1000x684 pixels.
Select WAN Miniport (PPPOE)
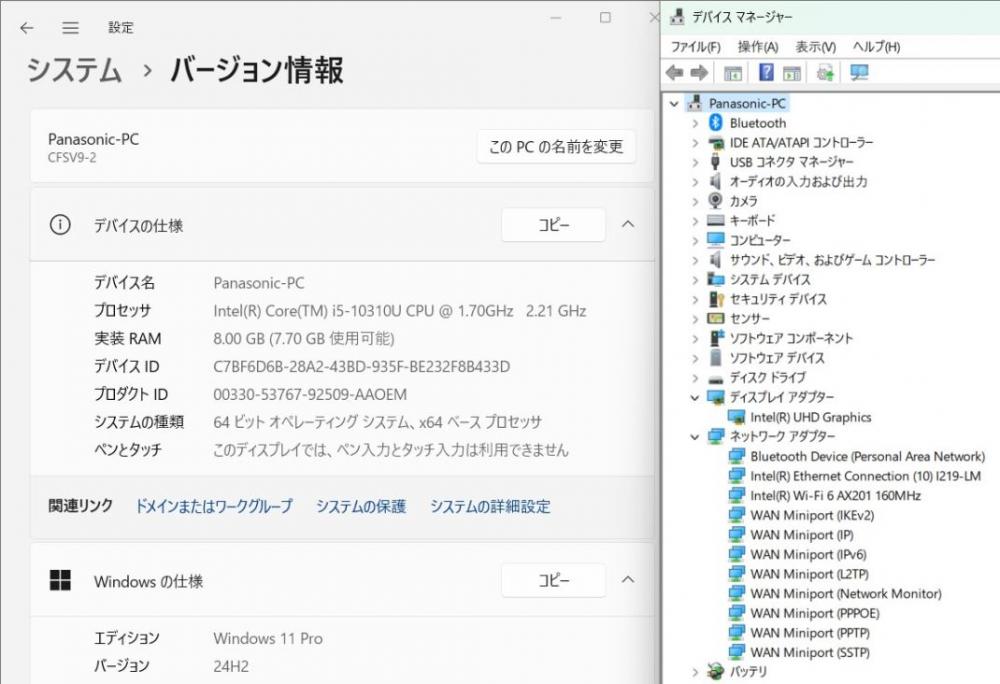tap(814, 613)
